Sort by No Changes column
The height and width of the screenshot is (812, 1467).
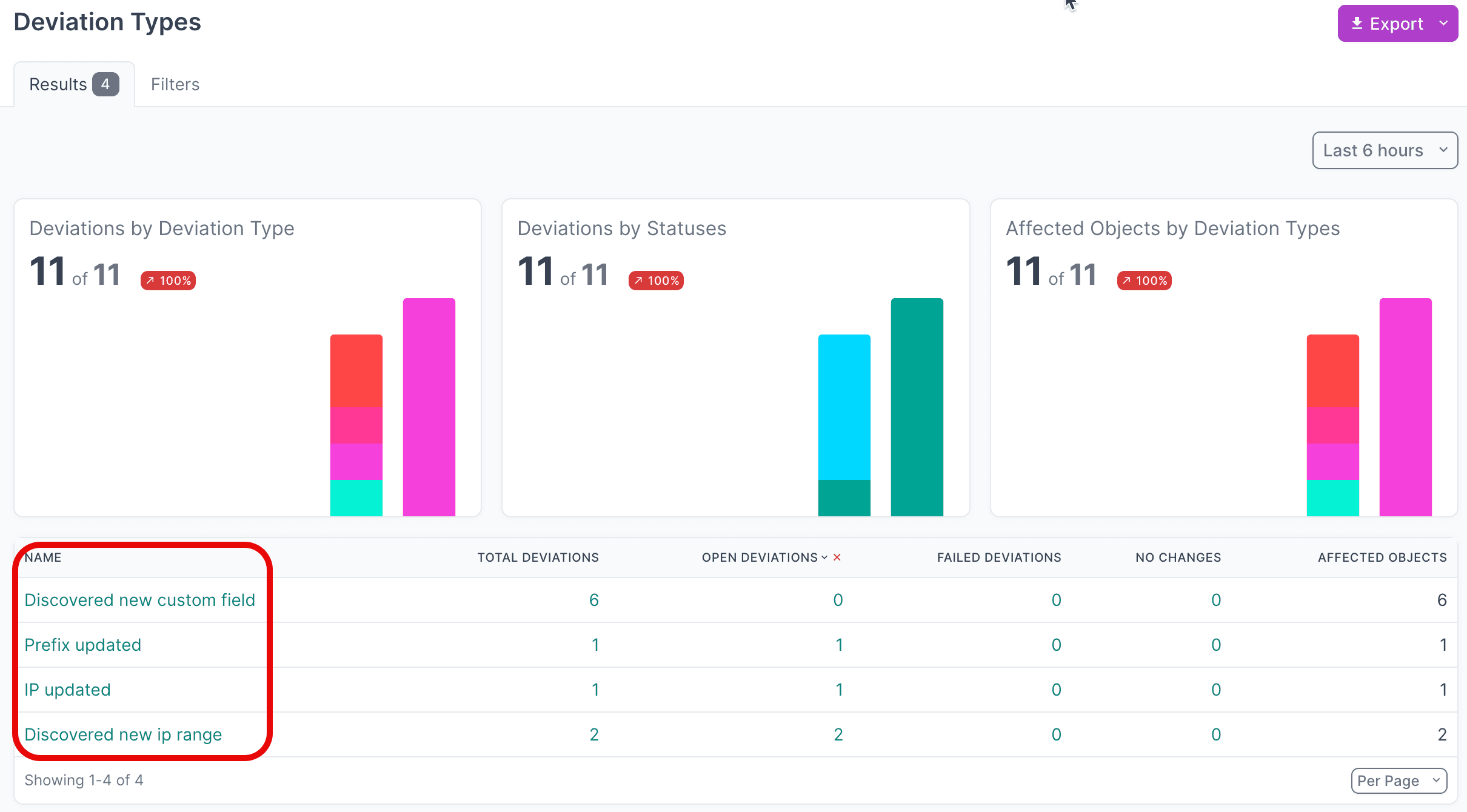pyautogui.click(x=1178, y=557)
